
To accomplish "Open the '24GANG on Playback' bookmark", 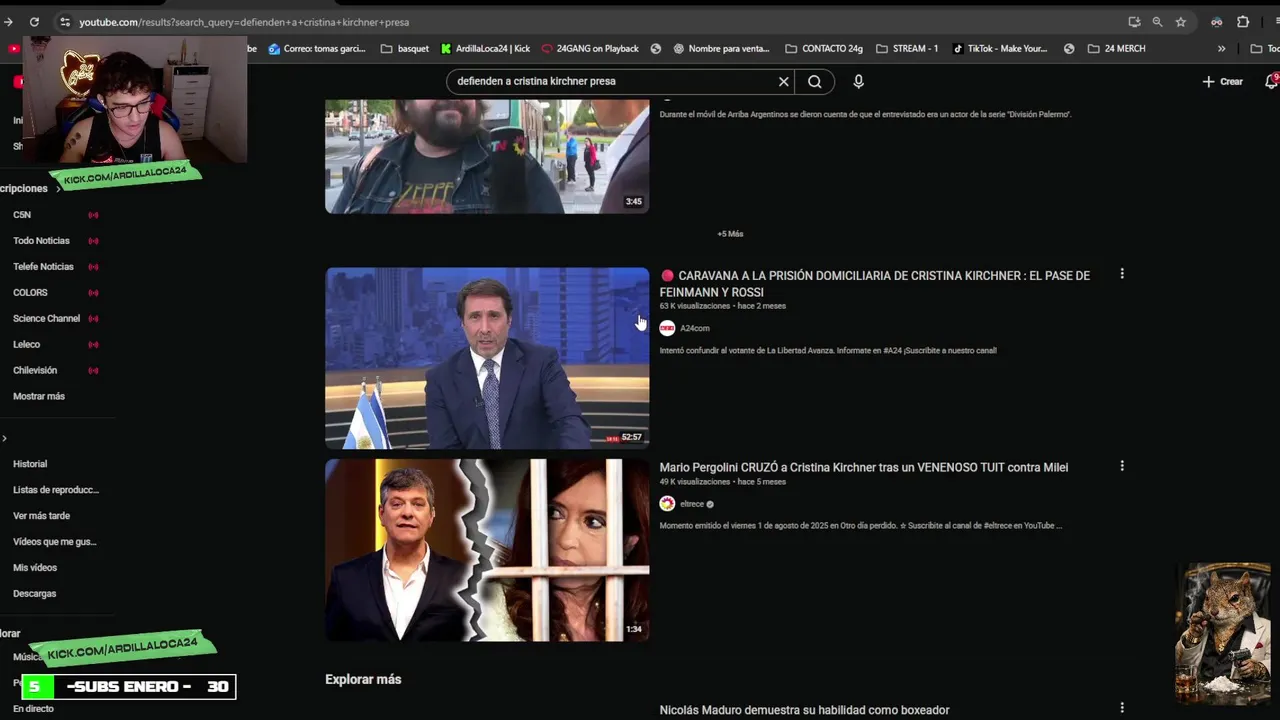I will [x=590, y=48].
